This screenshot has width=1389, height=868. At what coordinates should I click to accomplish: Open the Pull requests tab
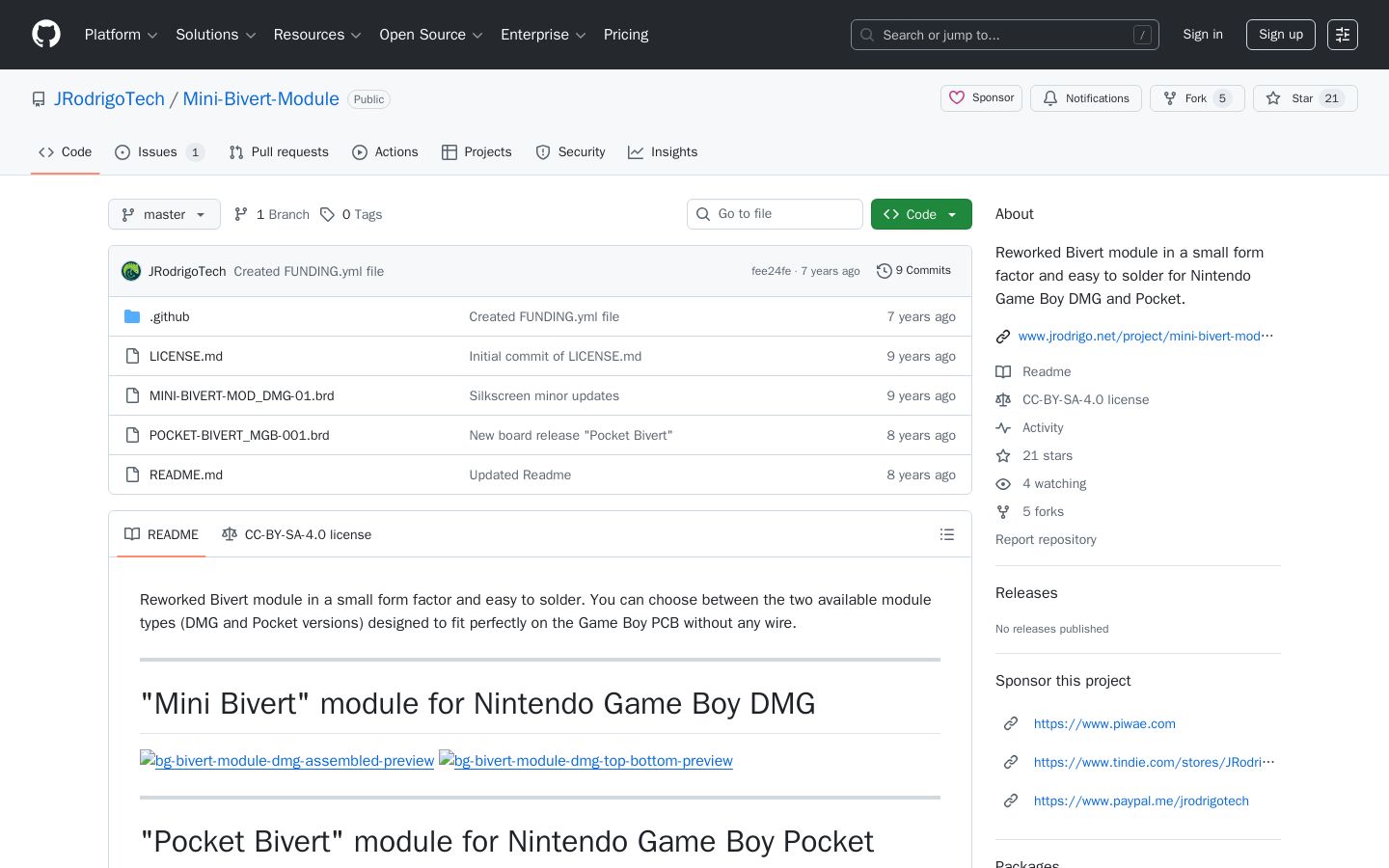tap(279, 152)
